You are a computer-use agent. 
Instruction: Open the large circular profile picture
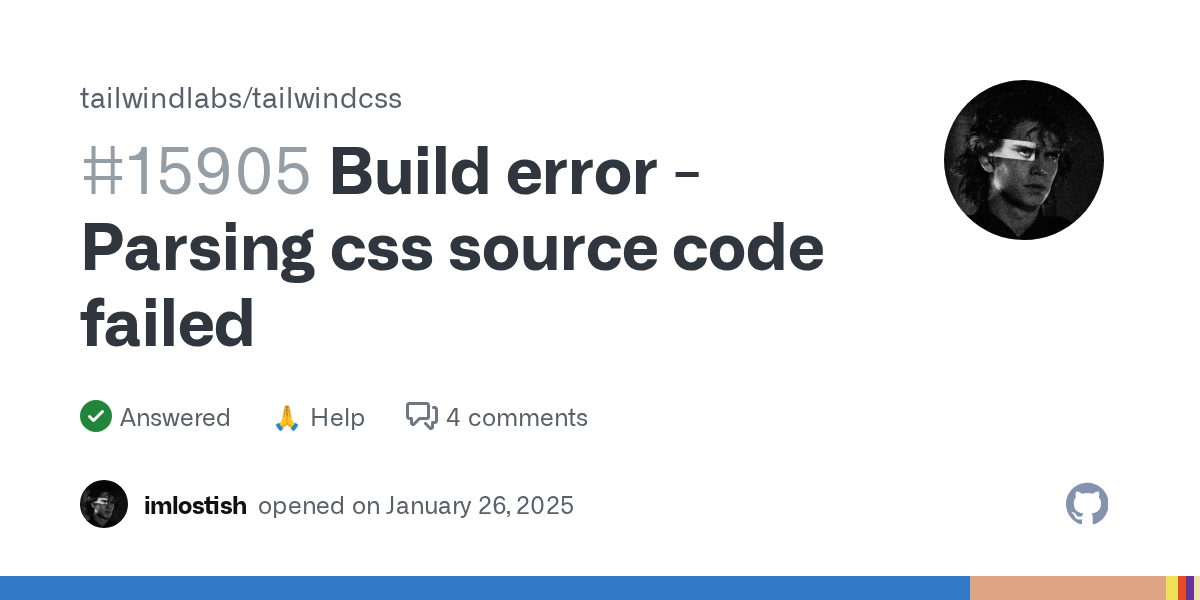[x=1023, y=160]
